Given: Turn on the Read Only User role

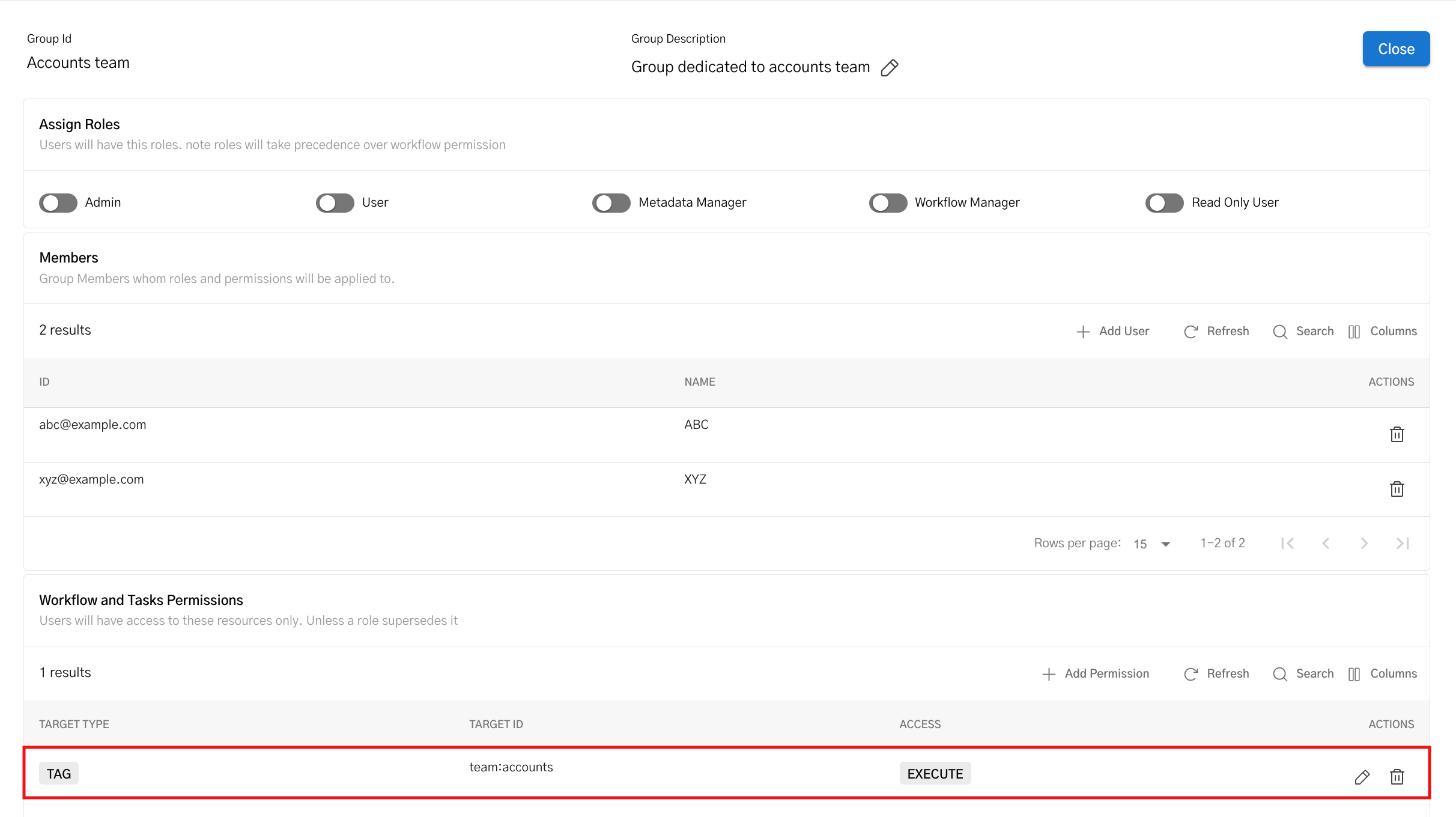Looking at the screenshot, I should point(1164,202).
